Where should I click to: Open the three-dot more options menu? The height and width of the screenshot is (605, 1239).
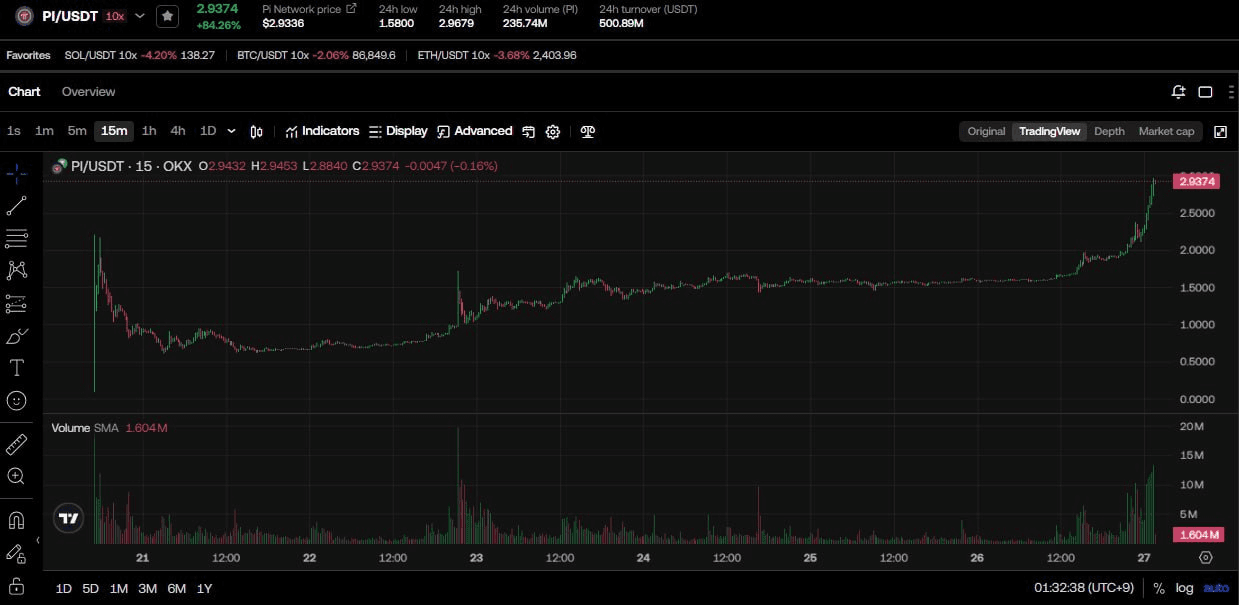(x=1230, y=92)
